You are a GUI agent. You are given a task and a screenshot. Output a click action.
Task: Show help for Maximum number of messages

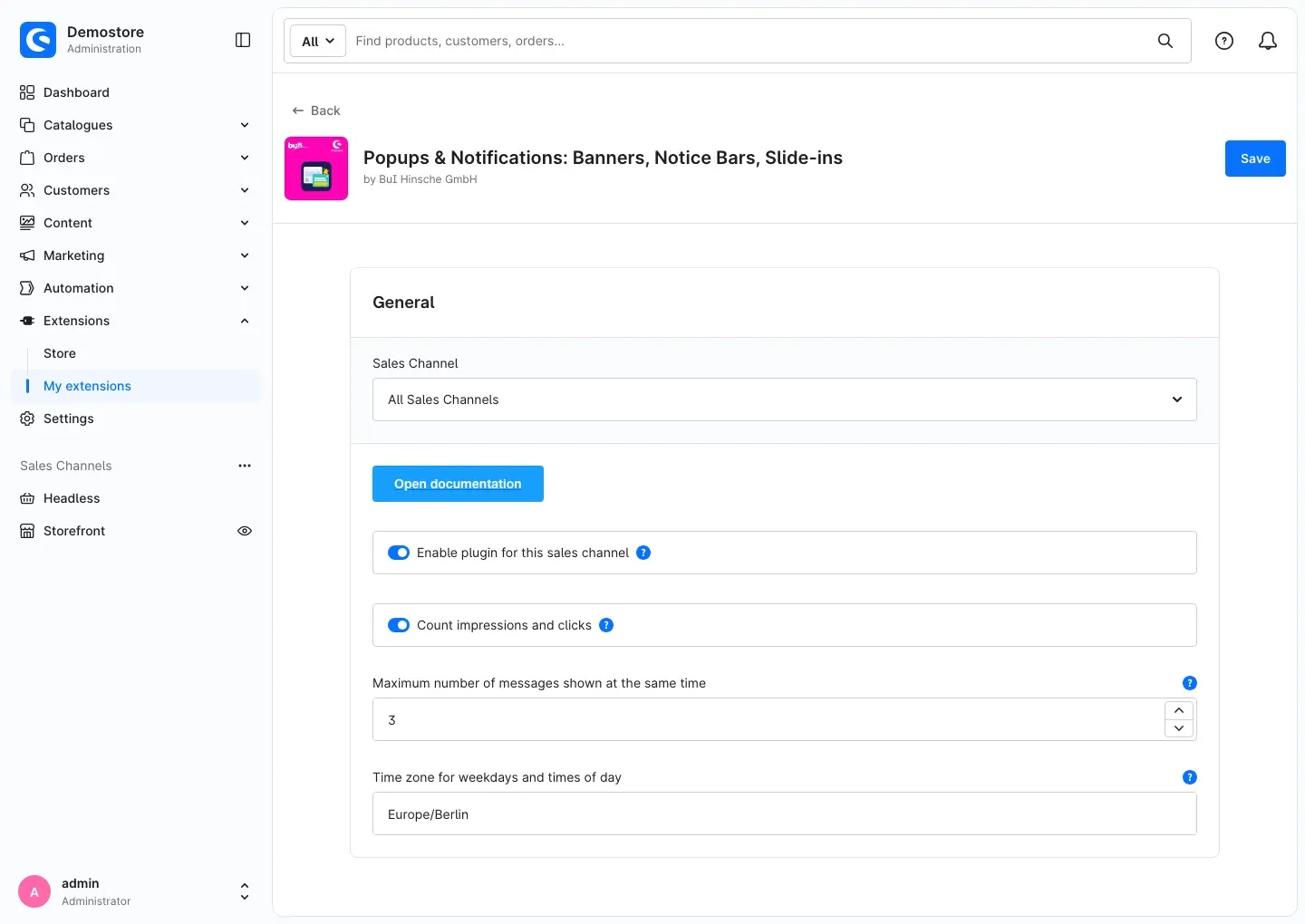point(1190,683)
